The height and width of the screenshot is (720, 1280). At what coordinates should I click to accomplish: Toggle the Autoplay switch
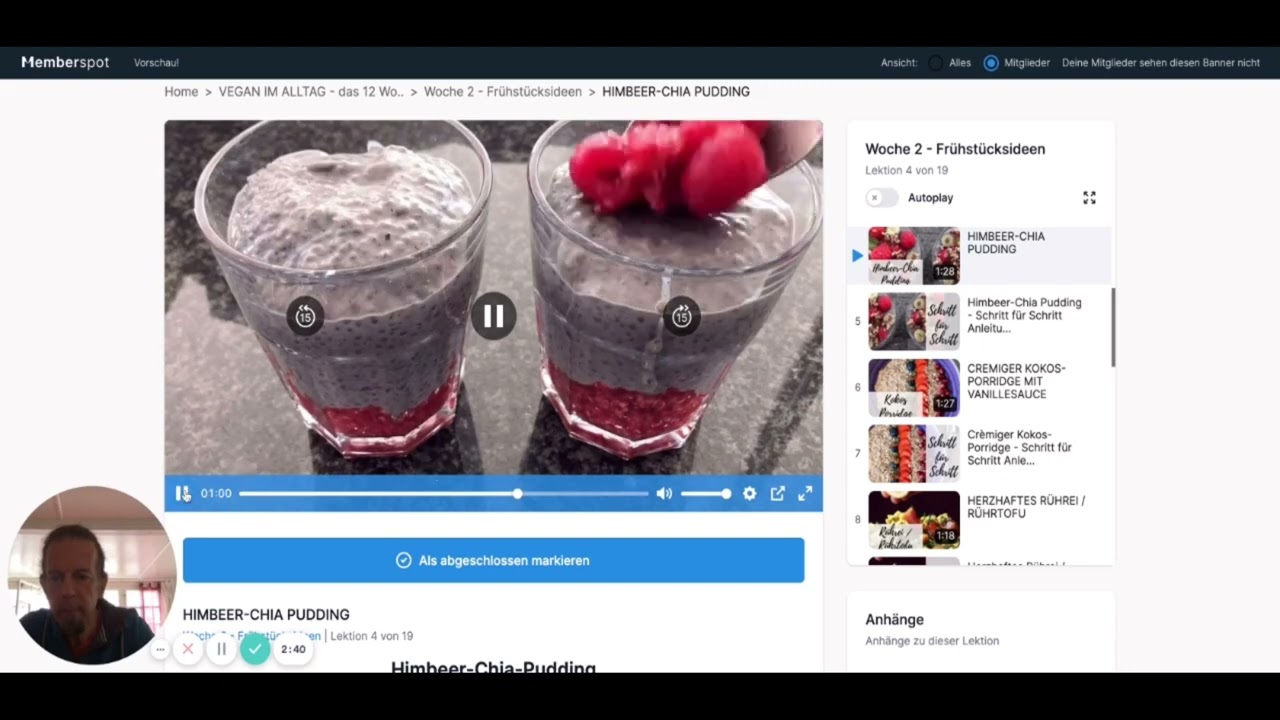tap(882, 198)
